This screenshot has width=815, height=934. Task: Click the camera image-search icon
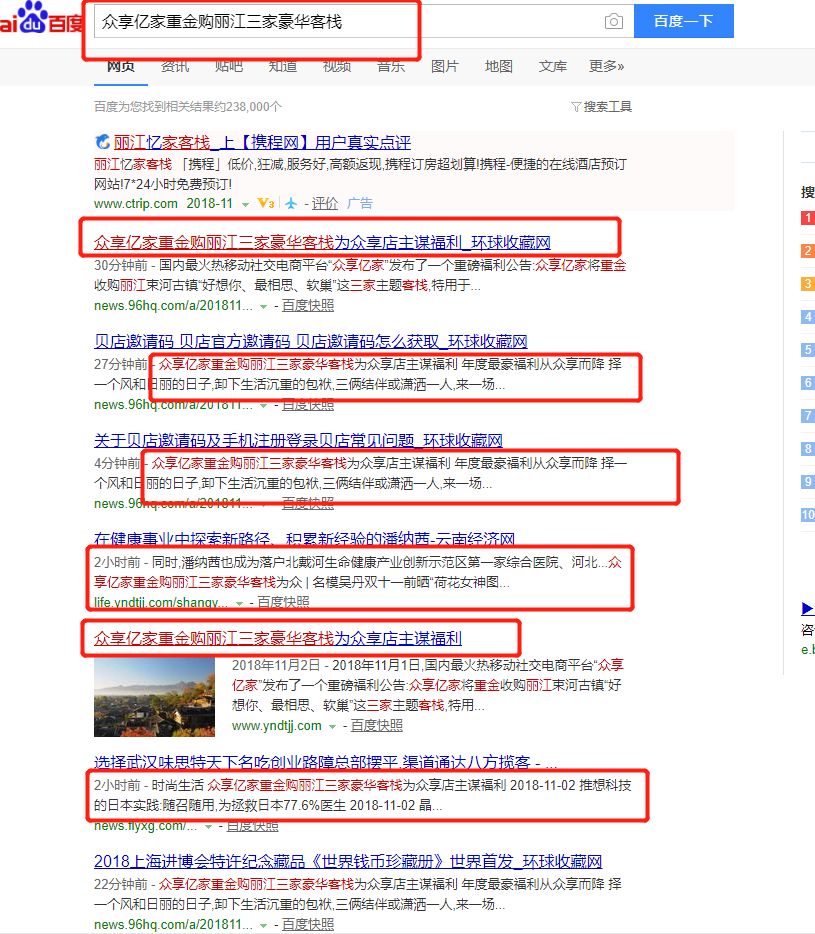[614, 21]
